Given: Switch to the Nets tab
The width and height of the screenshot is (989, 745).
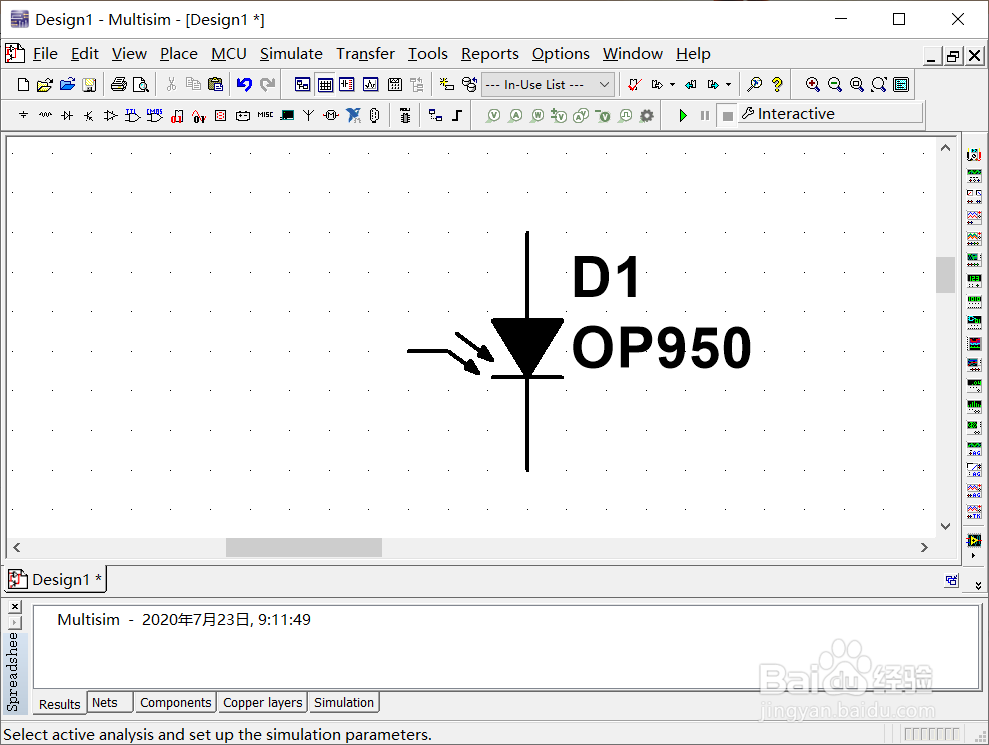Looking at the screenshot, I should [x=110, y=702].
